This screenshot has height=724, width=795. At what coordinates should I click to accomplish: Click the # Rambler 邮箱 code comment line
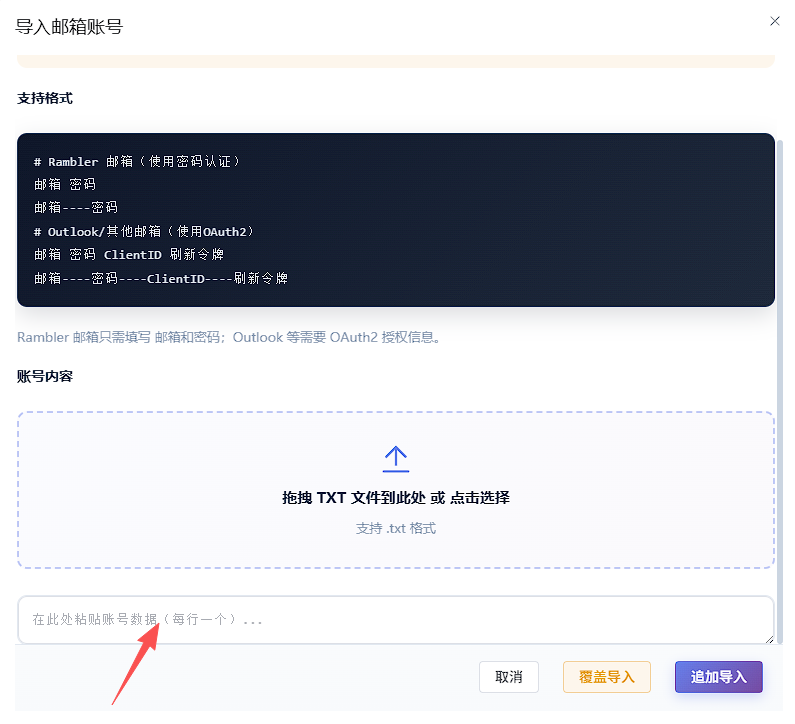tap(137, 162)
